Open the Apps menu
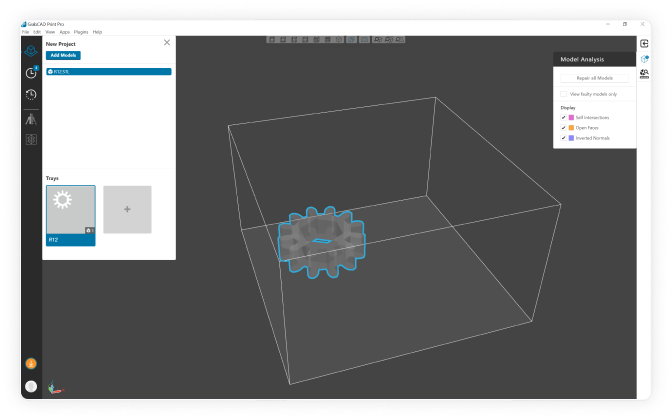The image size is (672, 420). 64,32
